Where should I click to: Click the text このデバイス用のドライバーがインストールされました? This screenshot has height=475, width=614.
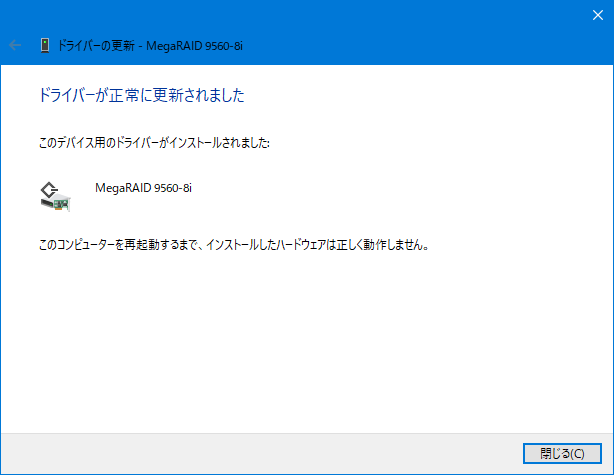[x=154, y=143]
